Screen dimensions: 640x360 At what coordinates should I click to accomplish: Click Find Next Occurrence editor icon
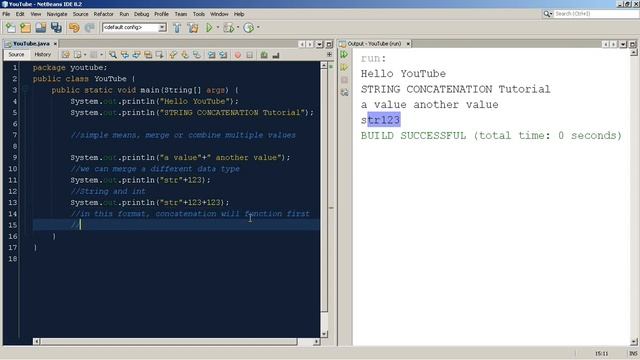pos(136,55)
